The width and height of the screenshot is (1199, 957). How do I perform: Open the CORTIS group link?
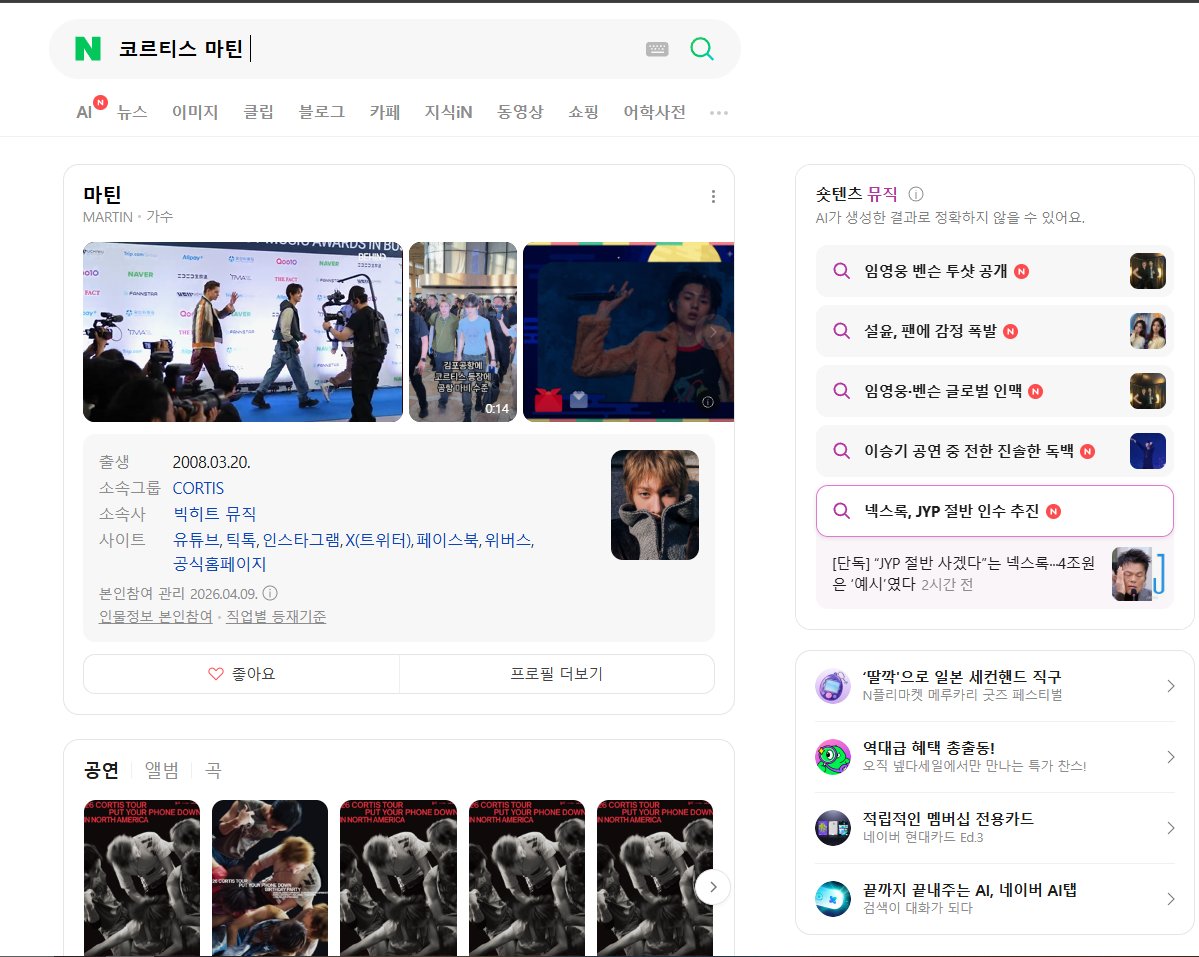198,488
